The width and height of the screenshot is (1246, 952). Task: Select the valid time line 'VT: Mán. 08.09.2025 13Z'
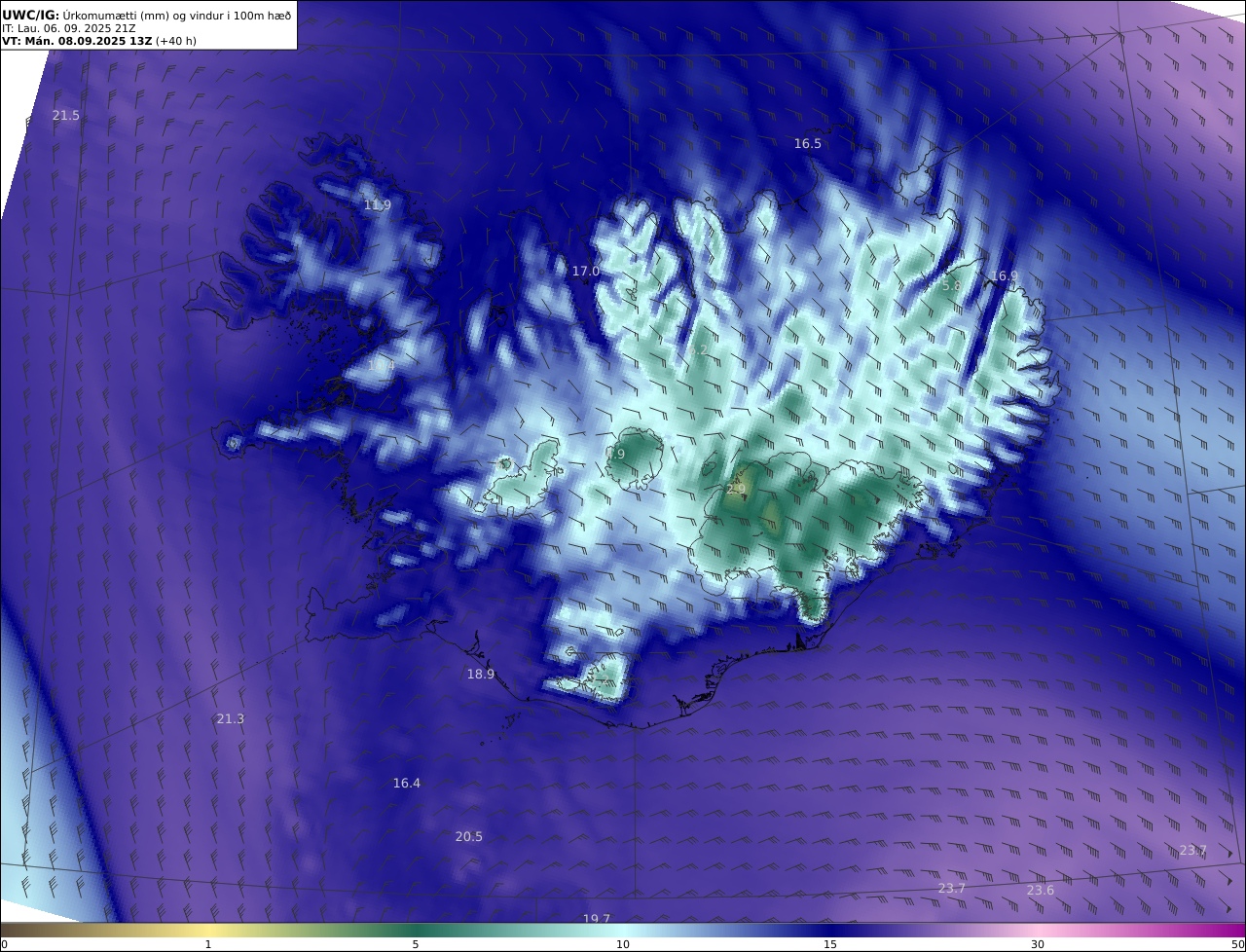77,41
